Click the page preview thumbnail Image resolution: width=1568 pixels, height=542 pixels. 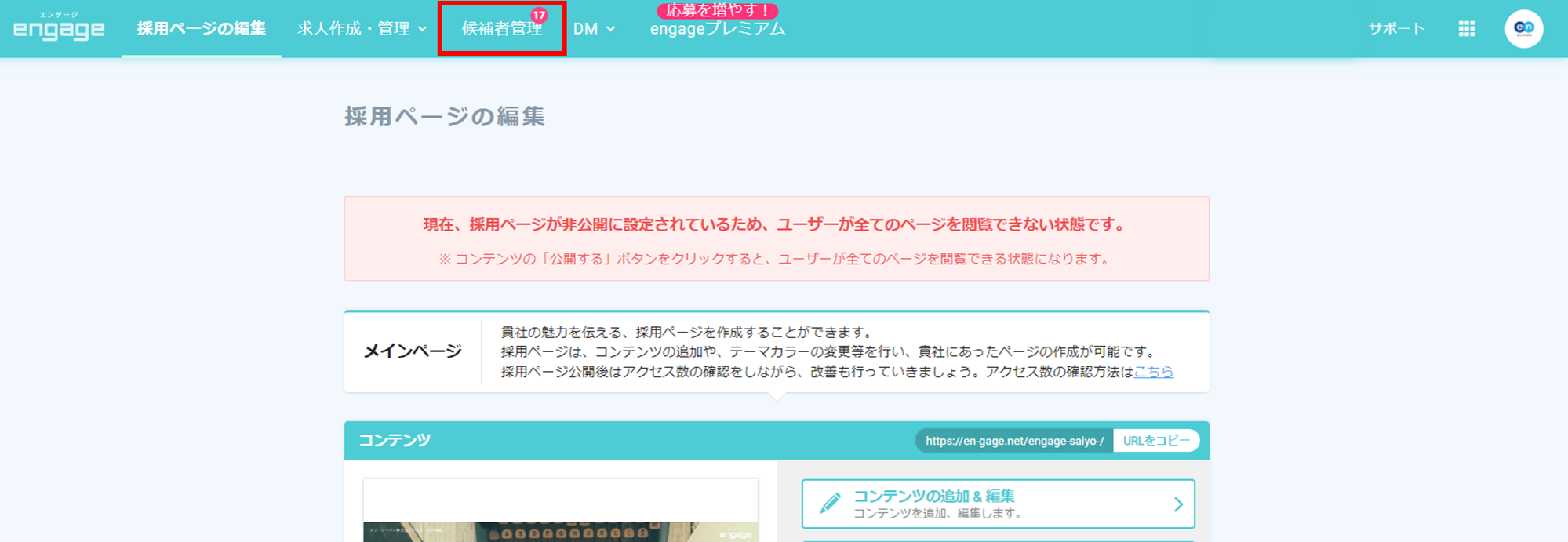561,511
